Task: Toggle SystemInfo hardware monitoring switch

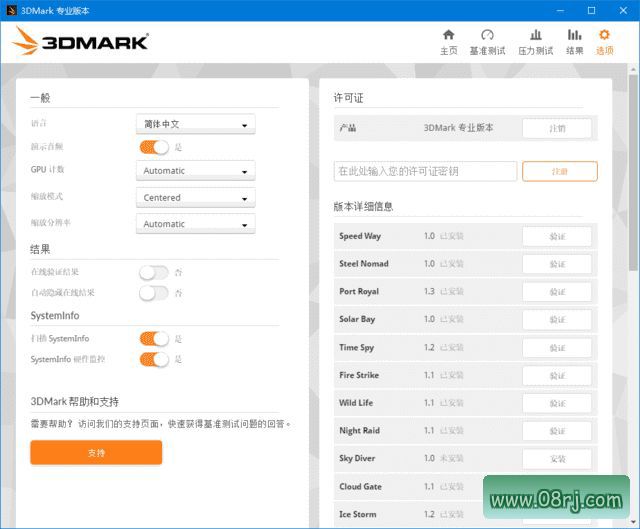Action: 154,359
